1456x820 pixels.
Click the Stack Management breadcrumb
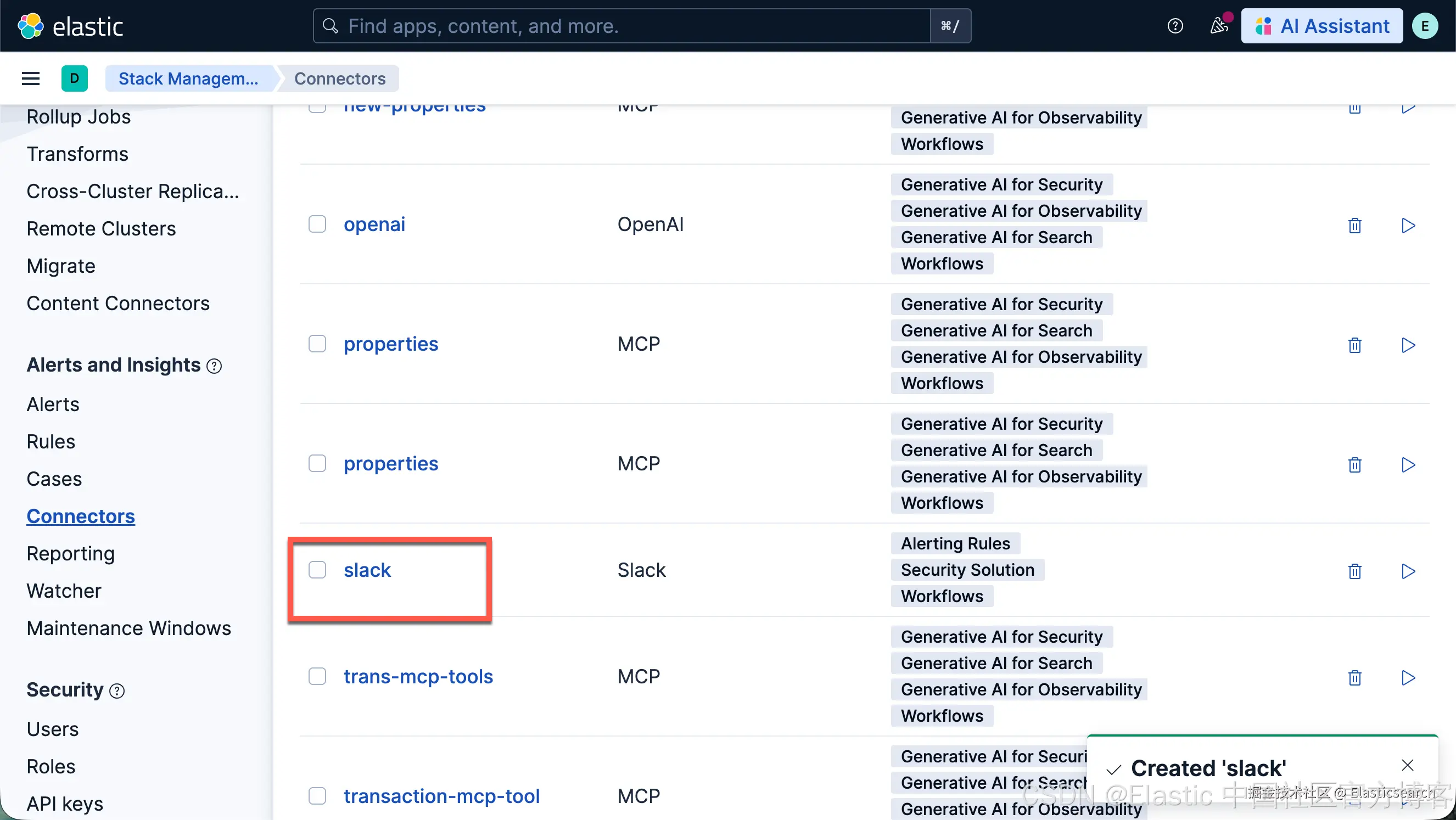coord(188,78)
